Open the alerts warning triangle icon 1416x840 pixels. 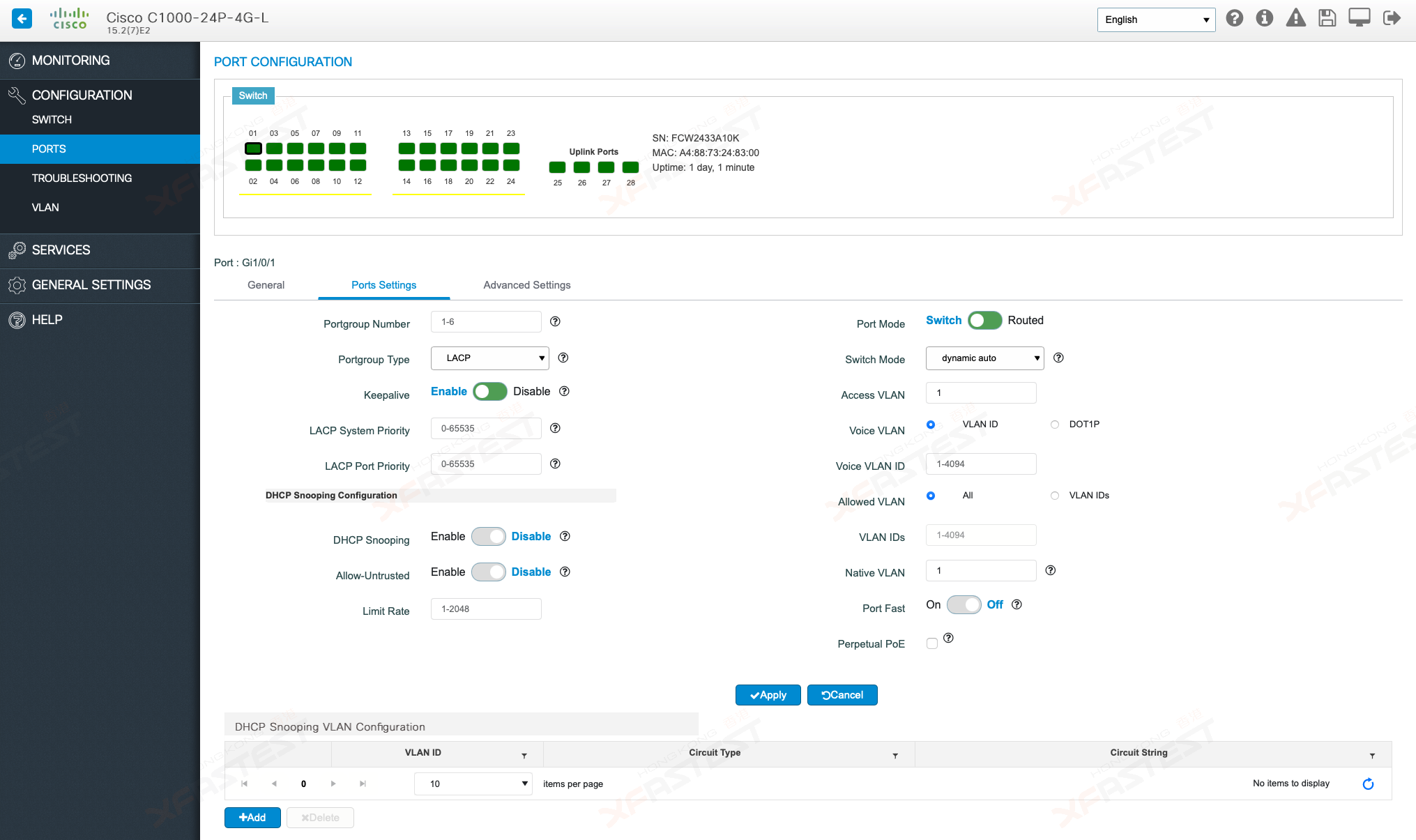click(1296, 18)
